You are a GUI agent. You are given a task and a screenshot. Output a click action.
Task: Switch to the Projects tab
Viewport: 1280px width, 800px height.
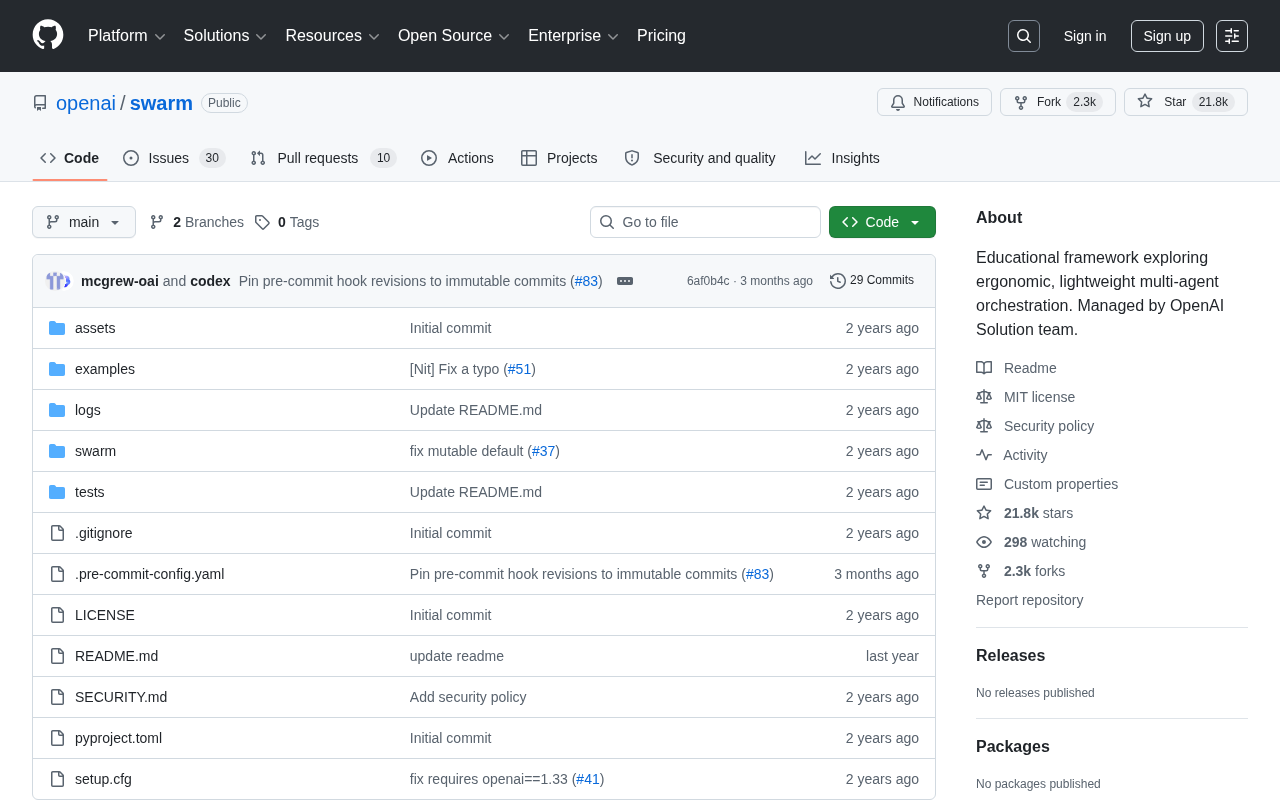[559, 158]
